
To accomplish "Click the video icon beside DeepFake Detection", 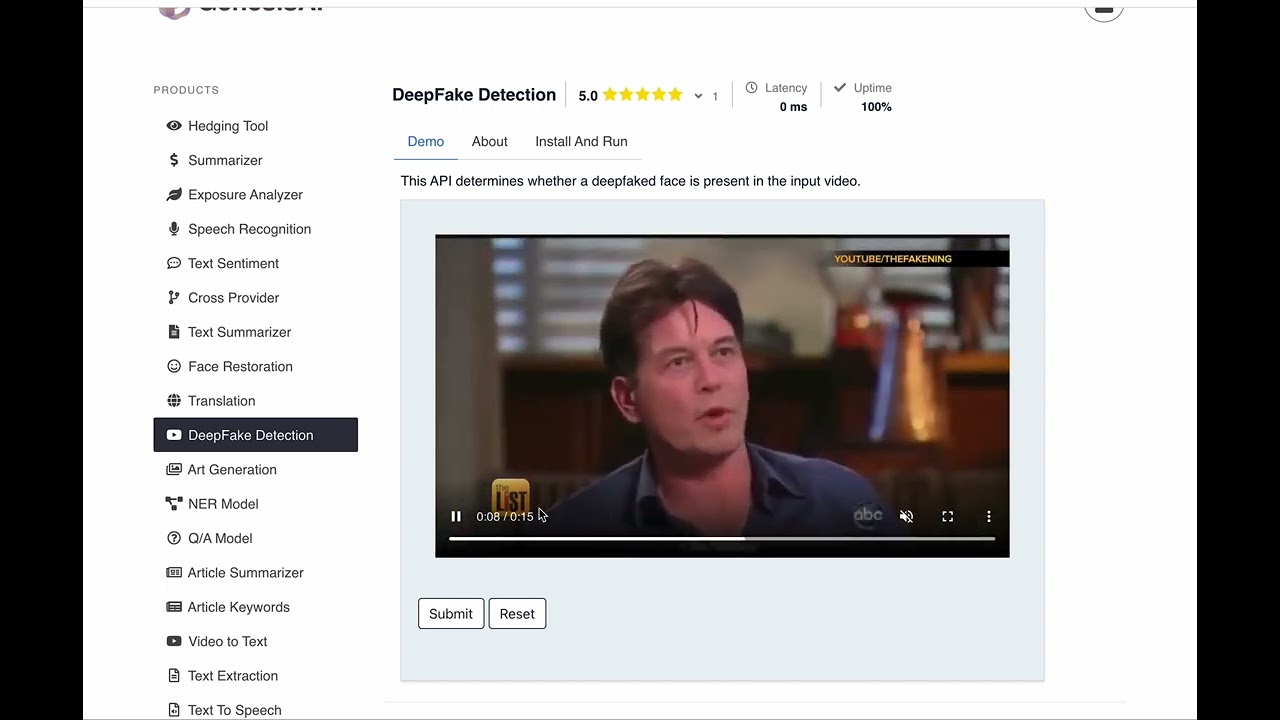I will (x=174, y=435).
